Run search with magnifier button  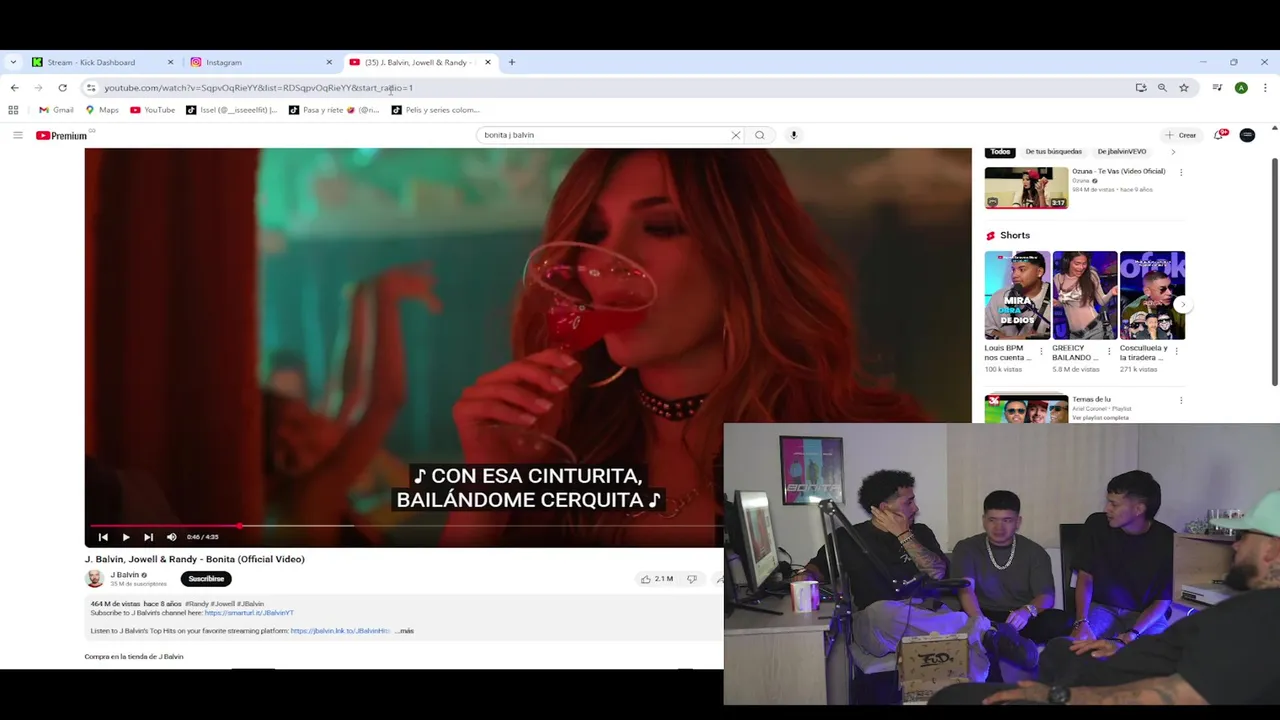pos(760,135)
